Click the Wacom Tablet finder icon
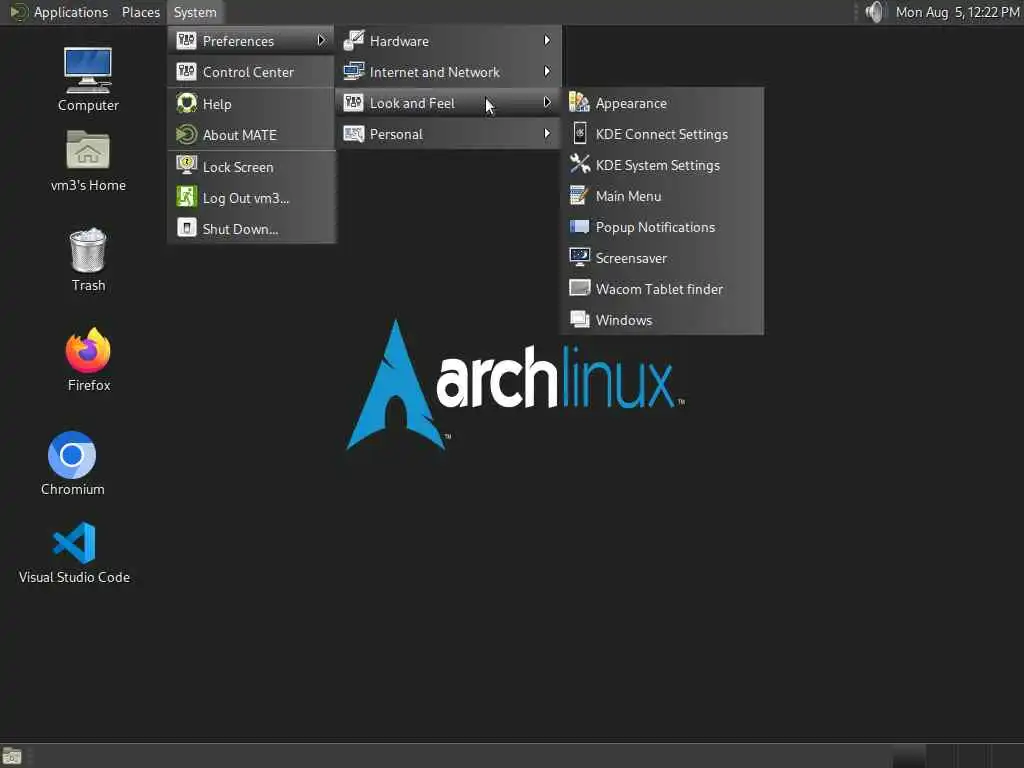 pyautogui.click(x=579, y=288)
